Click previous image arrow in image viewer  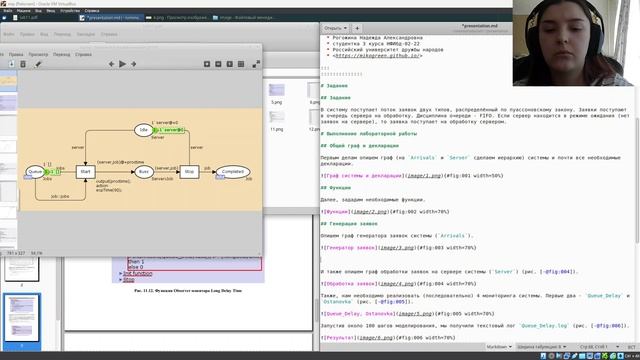pos(111,64)
